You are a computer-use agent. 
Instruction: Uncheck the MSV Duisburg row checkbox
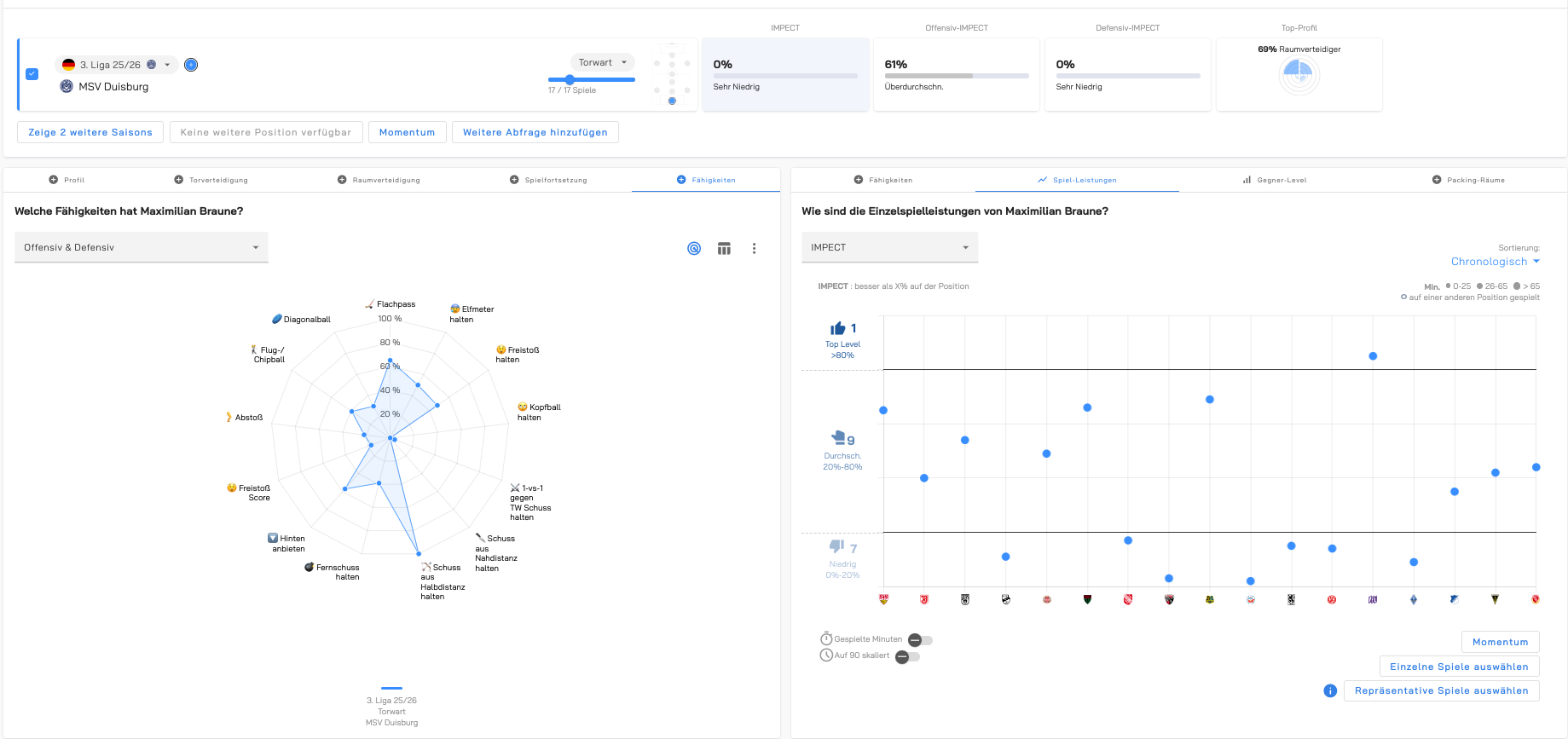[32, 74]
